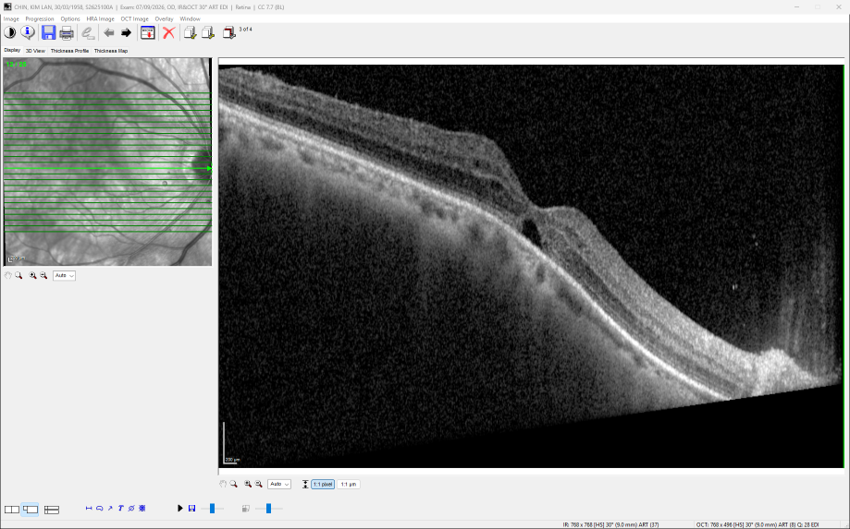
Task: Click the fundus infrared image
Action: tap(107, 162)
